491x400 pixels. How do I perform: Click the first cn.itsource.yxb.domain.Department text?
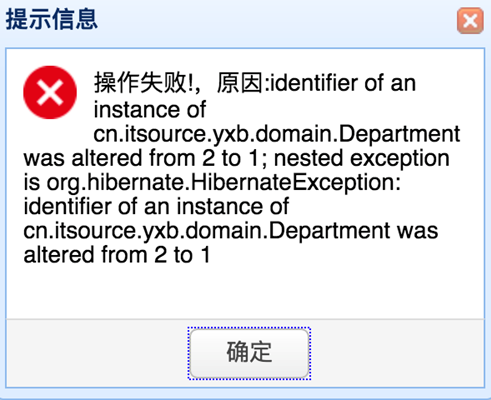click(277, 134)
